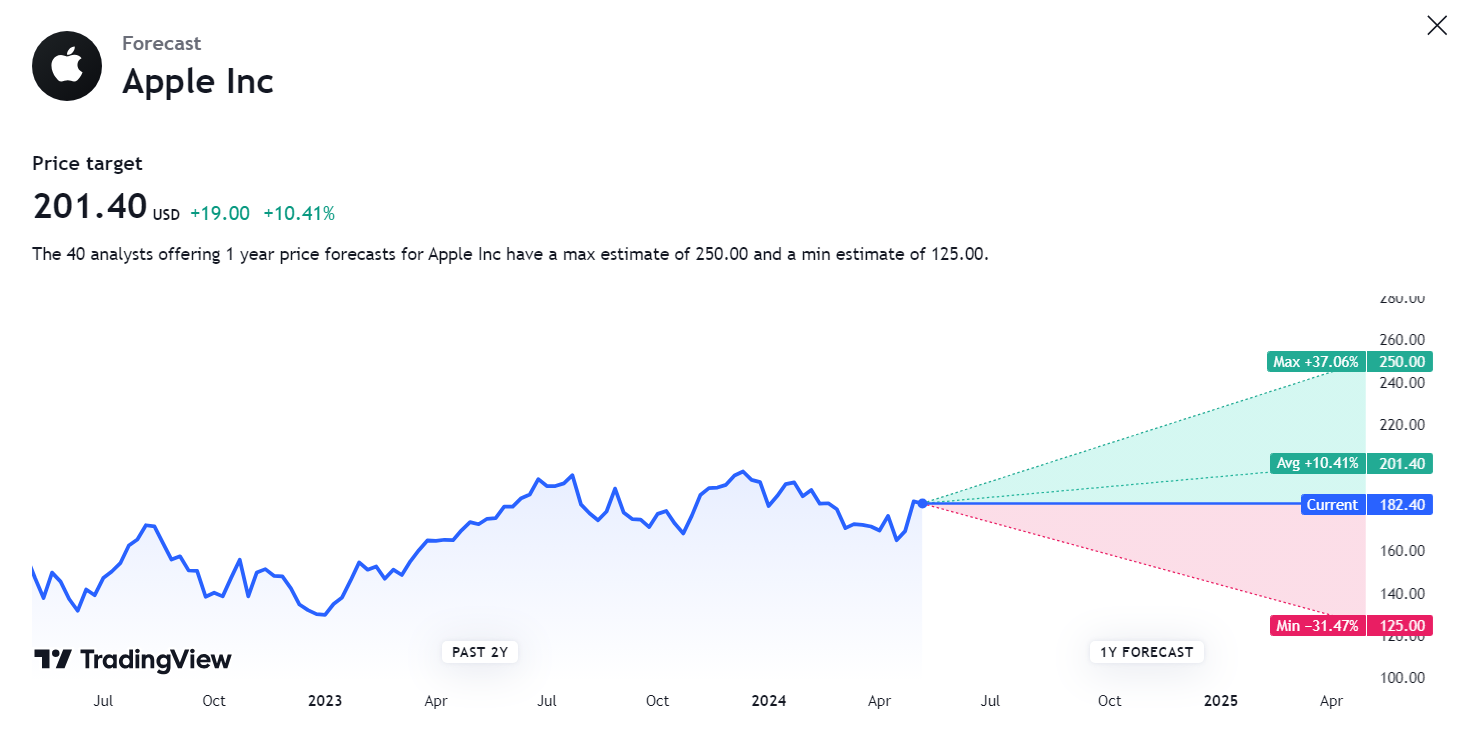1465x740 pixels.
Task: Click the 2024 label on time axis
Action: (769, 701)
